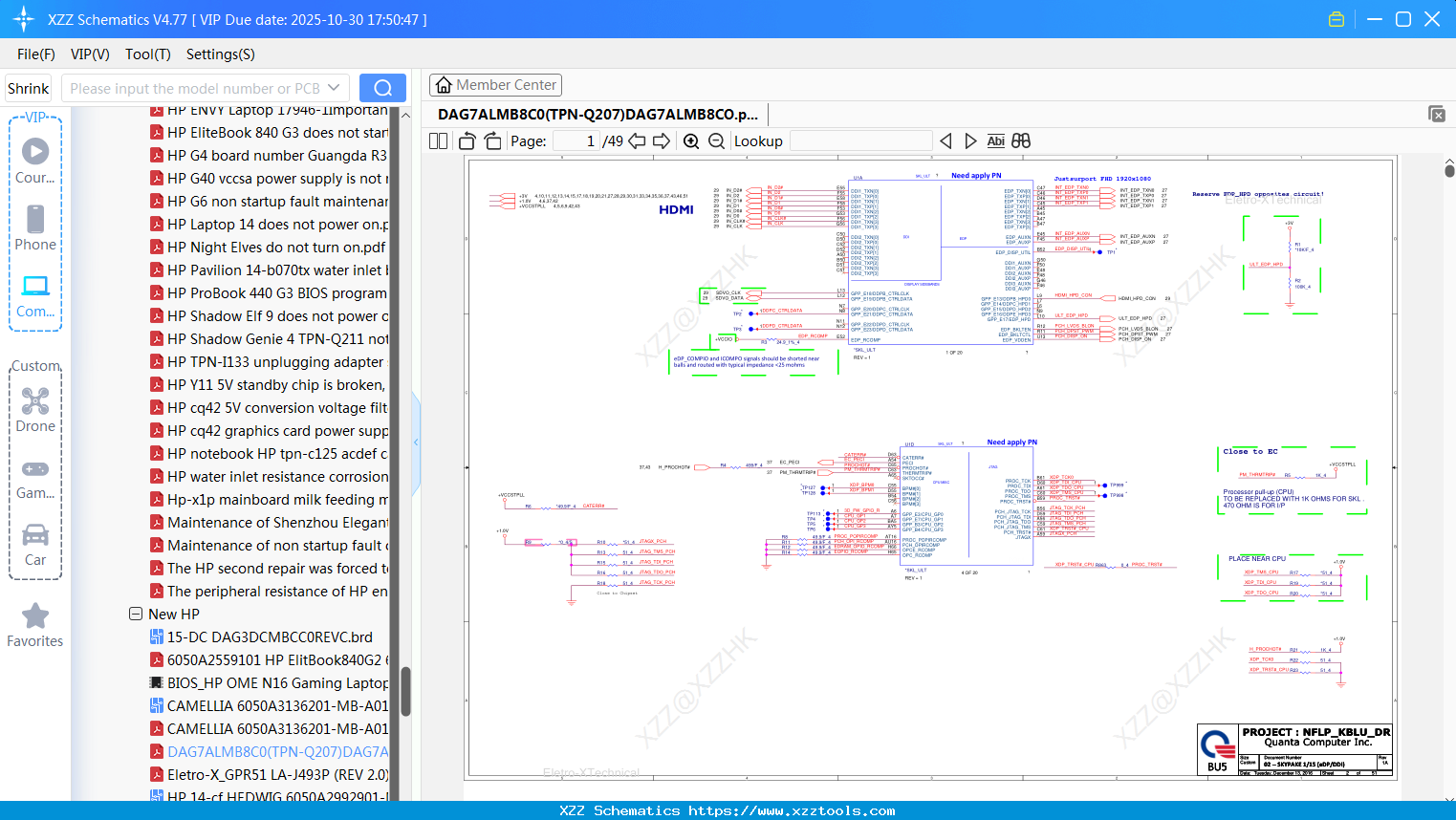Select the Computer category icon

[35, 295]
